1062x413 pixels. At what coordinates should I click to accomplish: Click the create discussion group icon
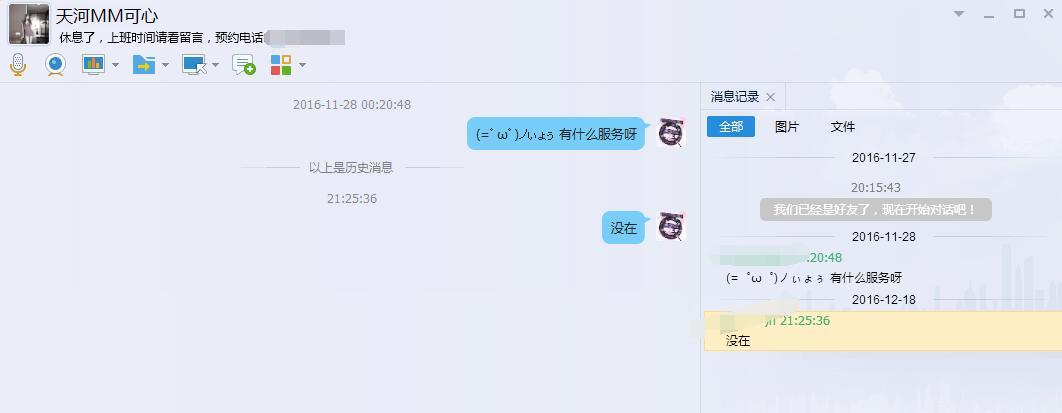click(244, 64)
